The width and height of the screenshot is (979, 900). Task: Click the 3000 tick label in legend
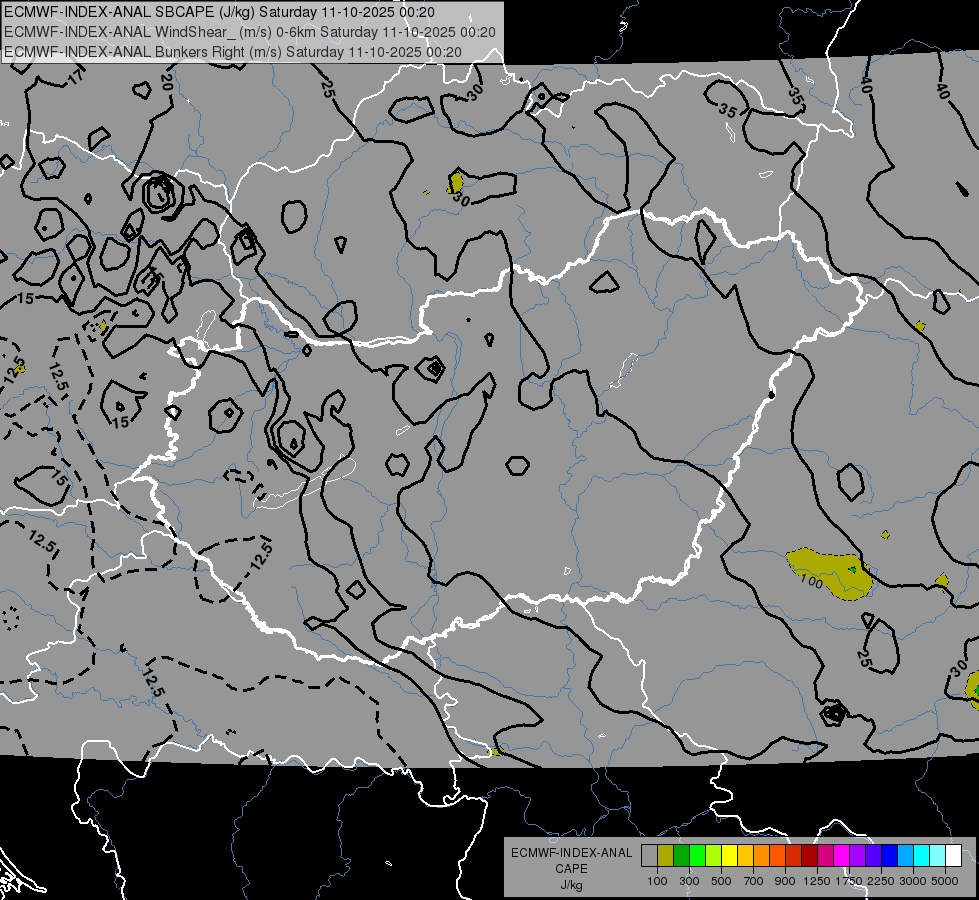pyautogui.click(x=913, y=881)
